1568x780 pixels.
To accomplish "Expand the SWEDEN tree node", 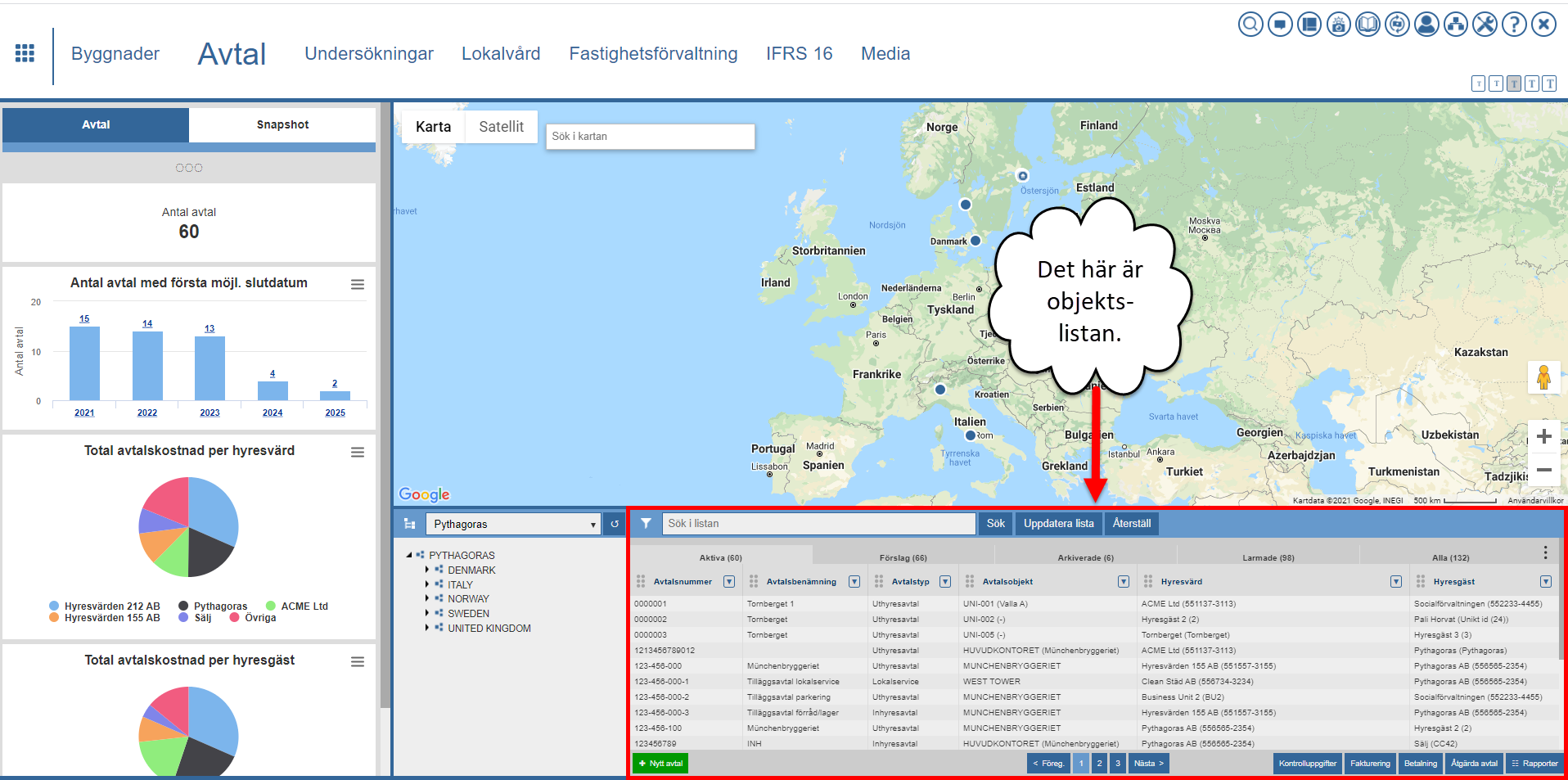I will [427, 614].
